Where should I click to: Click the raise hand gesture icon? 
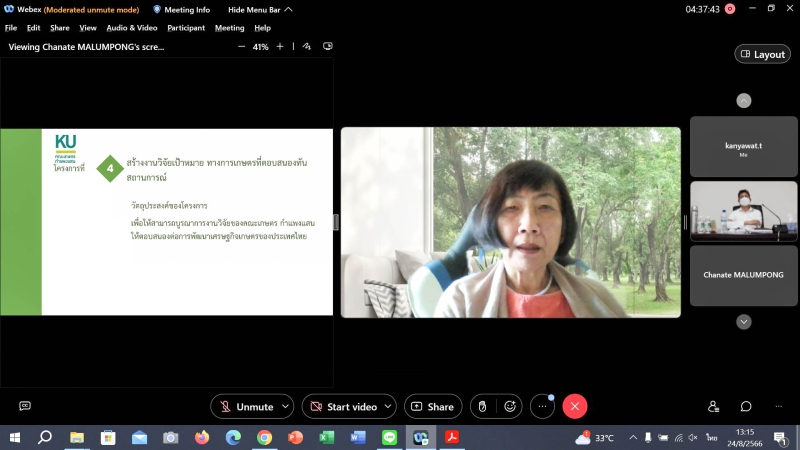(482, 407)
